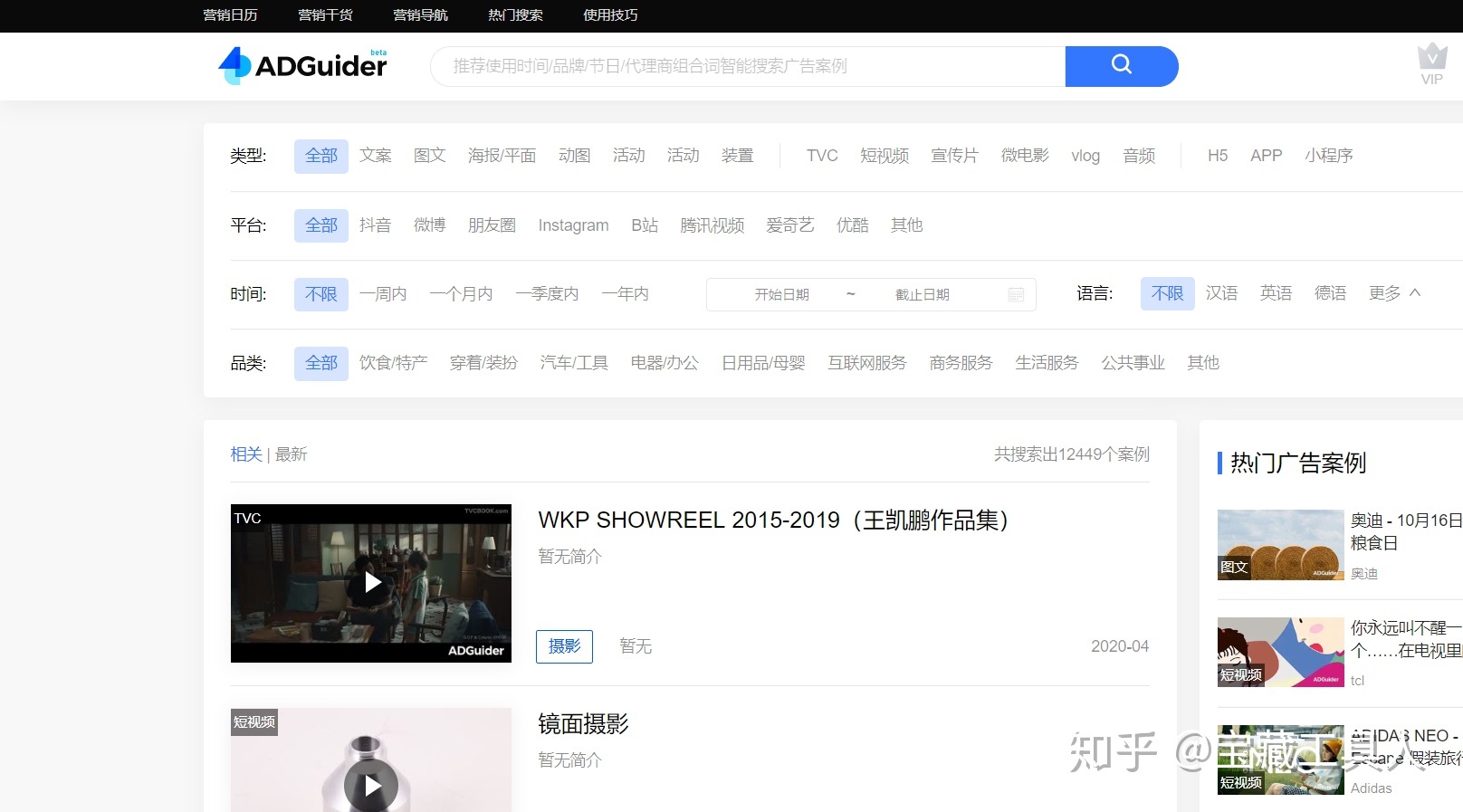Play the 镜面摄影 short video
The image size is (1463, 812).
371,785
